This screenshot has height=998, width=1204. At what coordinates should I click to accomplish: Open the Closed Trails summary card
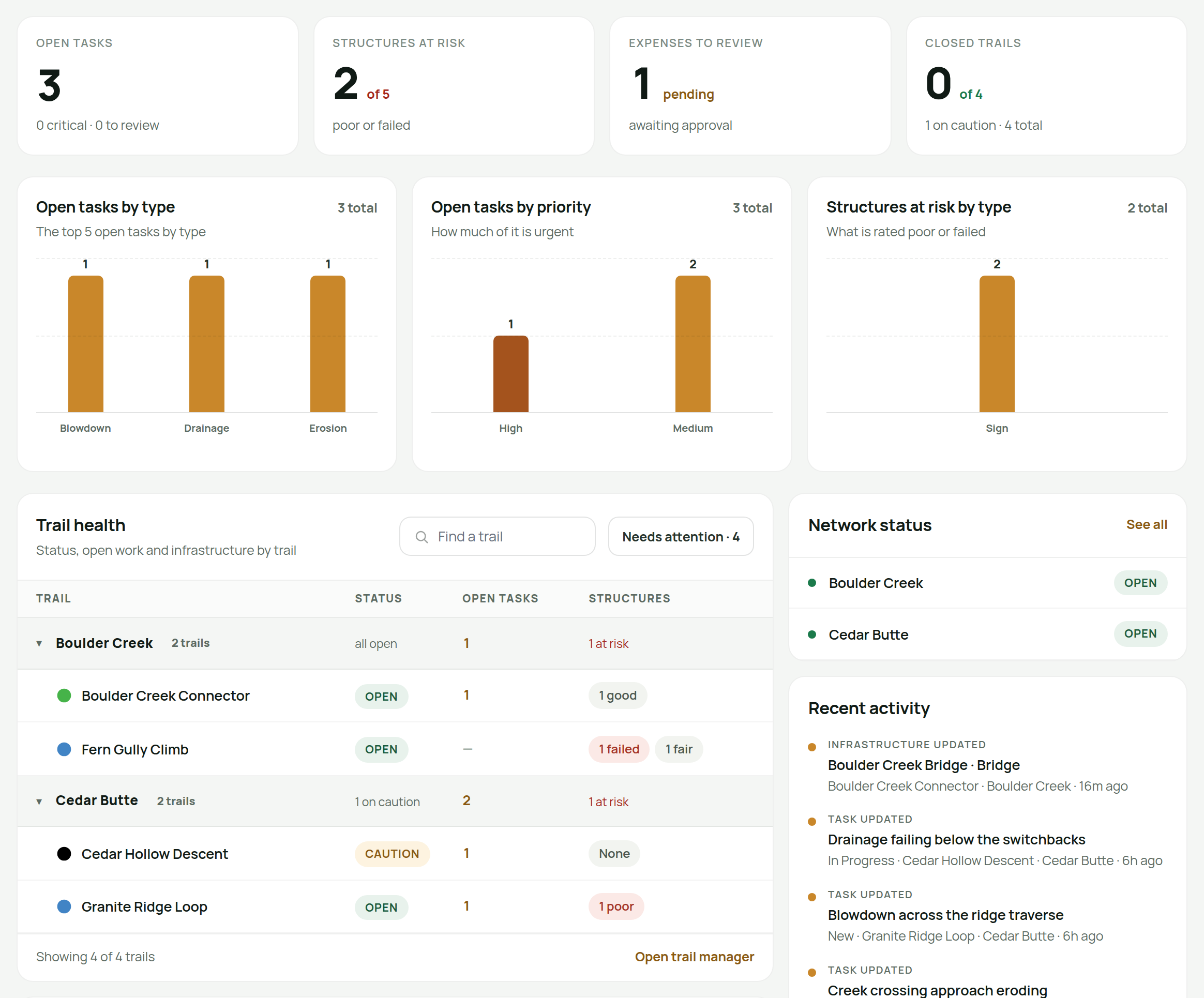click(x=1046, y=85)
